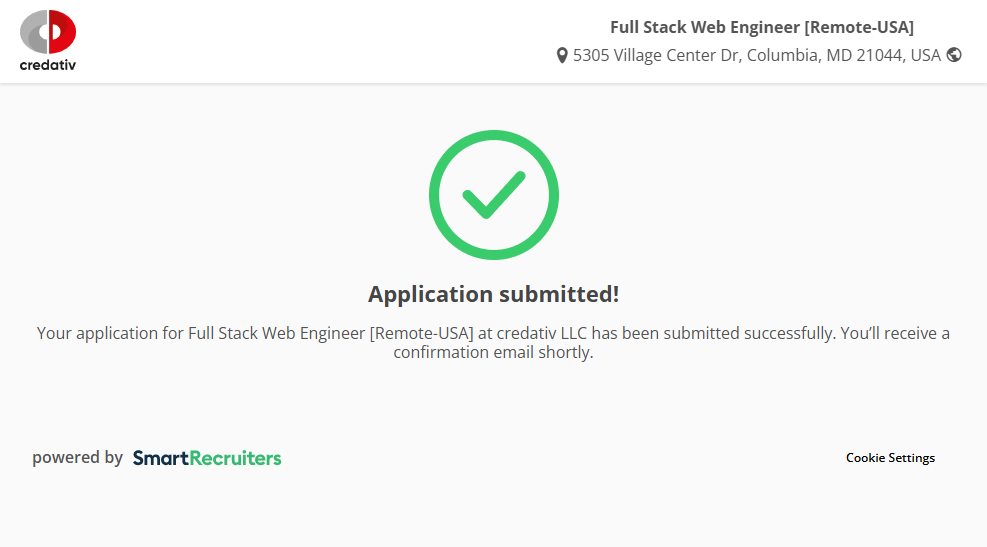The image size is (987, 547).
Task: Click the location pin icon before address
Action: (562, 56)
